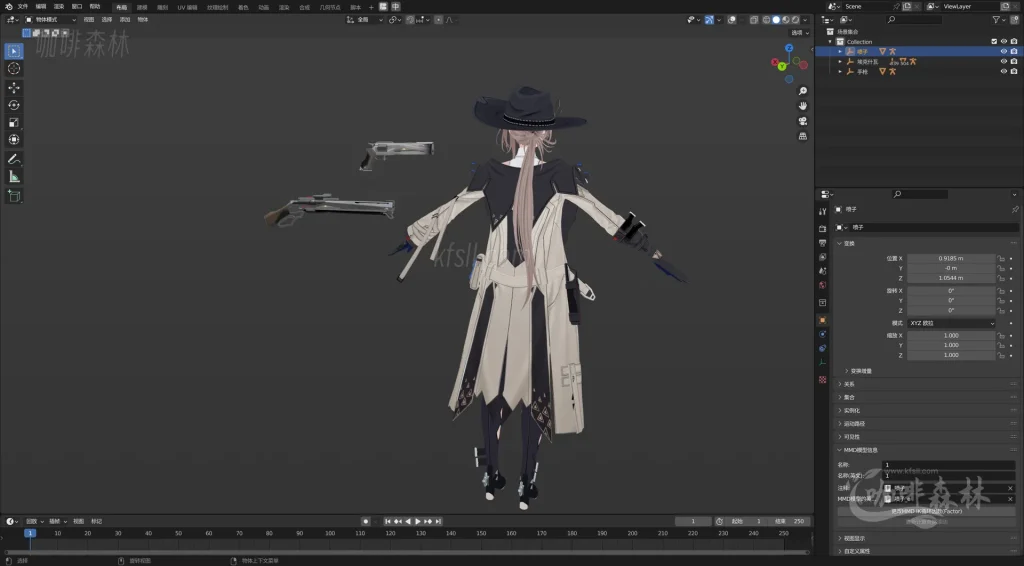The width and height of the screenshot is (1024, 566).
Task: Toggle Collection exclude checkbox in outliner
Action: (x=994, y=42)
